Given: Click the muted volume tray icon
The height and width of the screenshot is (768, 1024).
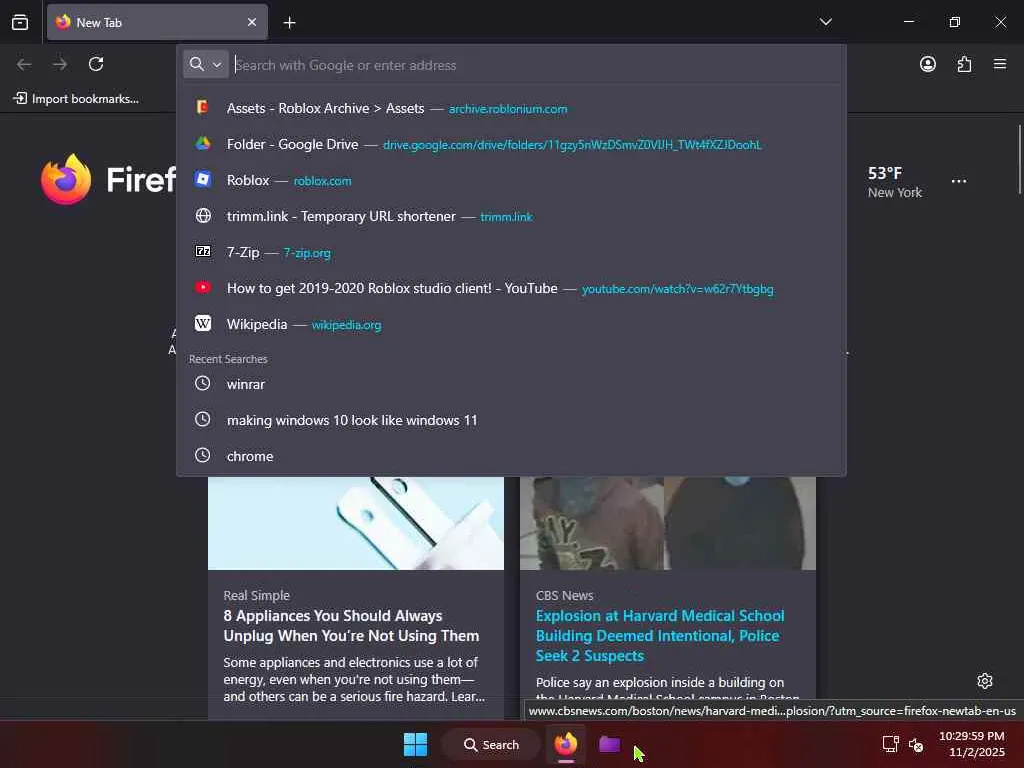Looking at the screenshot, I should click(916, 745).
